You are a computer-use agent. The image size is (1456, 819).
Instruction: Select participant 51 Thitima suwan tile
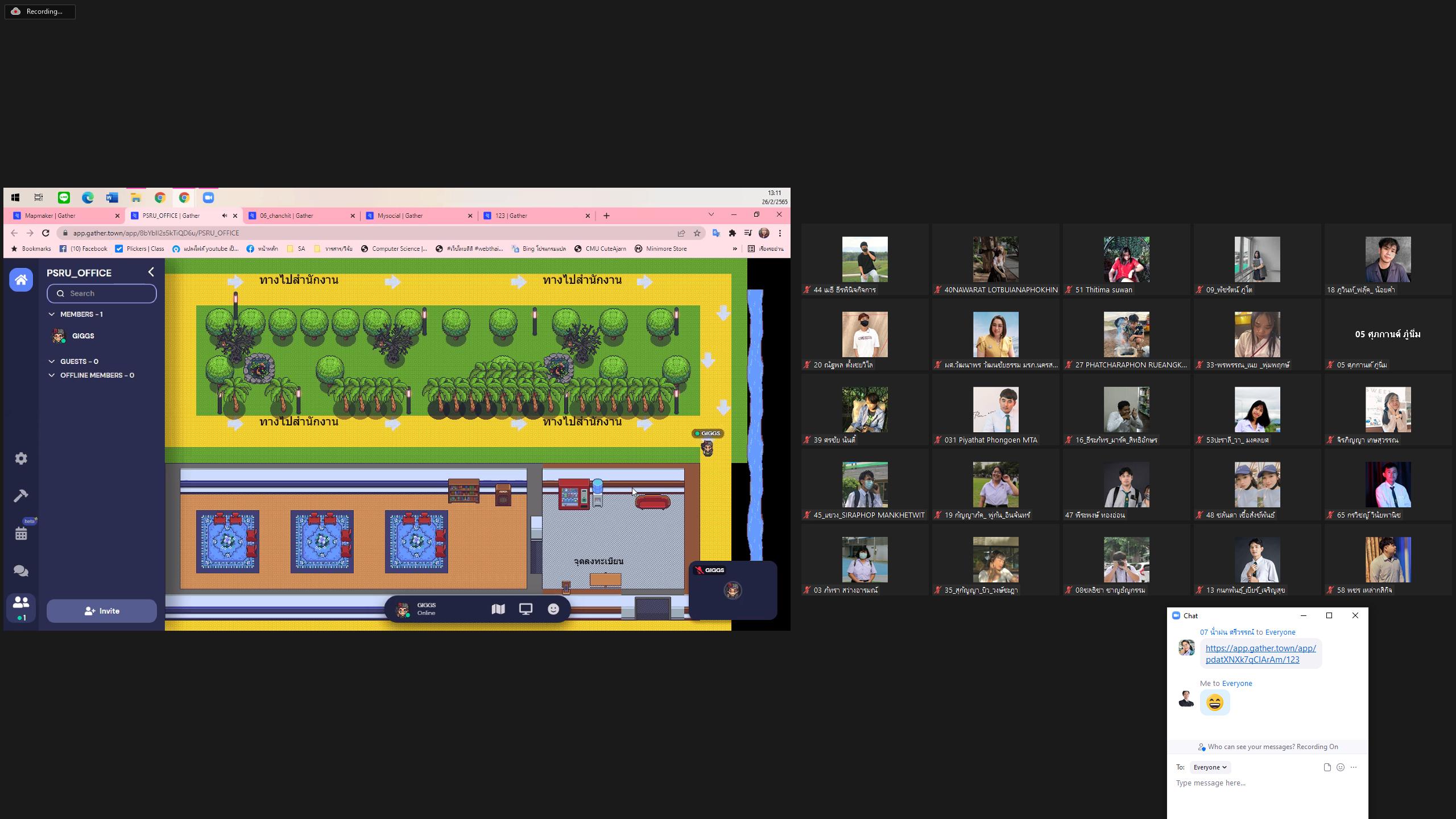[1126, 259]
